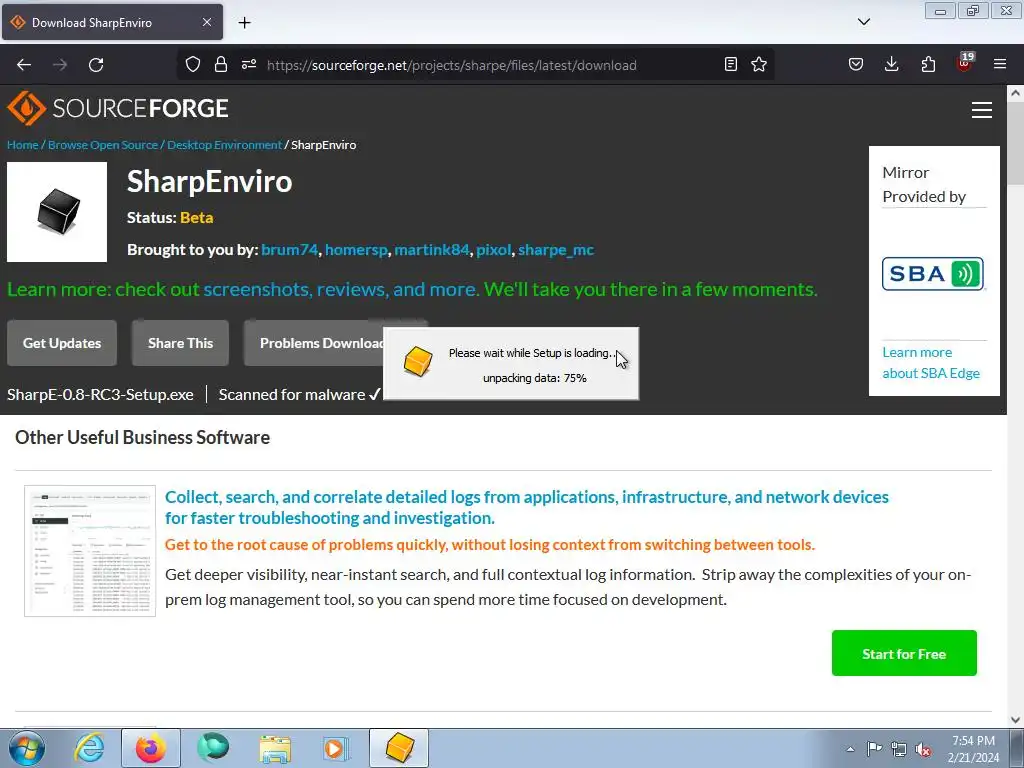1024x768 pixels.
Task: Click the screenshots, reviews, and more link text
Action: point(340,289)
